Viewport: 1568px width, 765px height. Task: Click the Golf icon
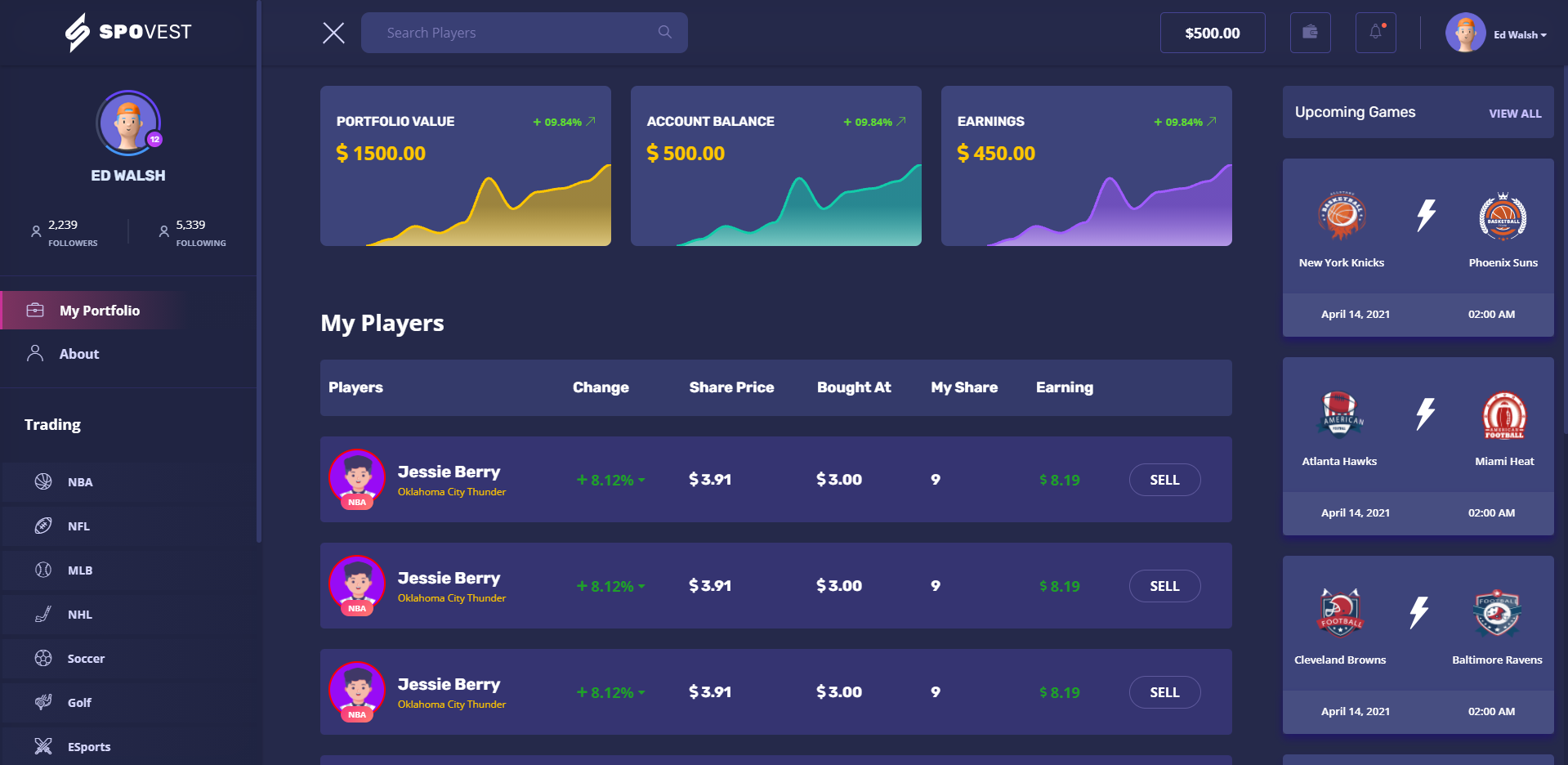[x=43, y=701]
